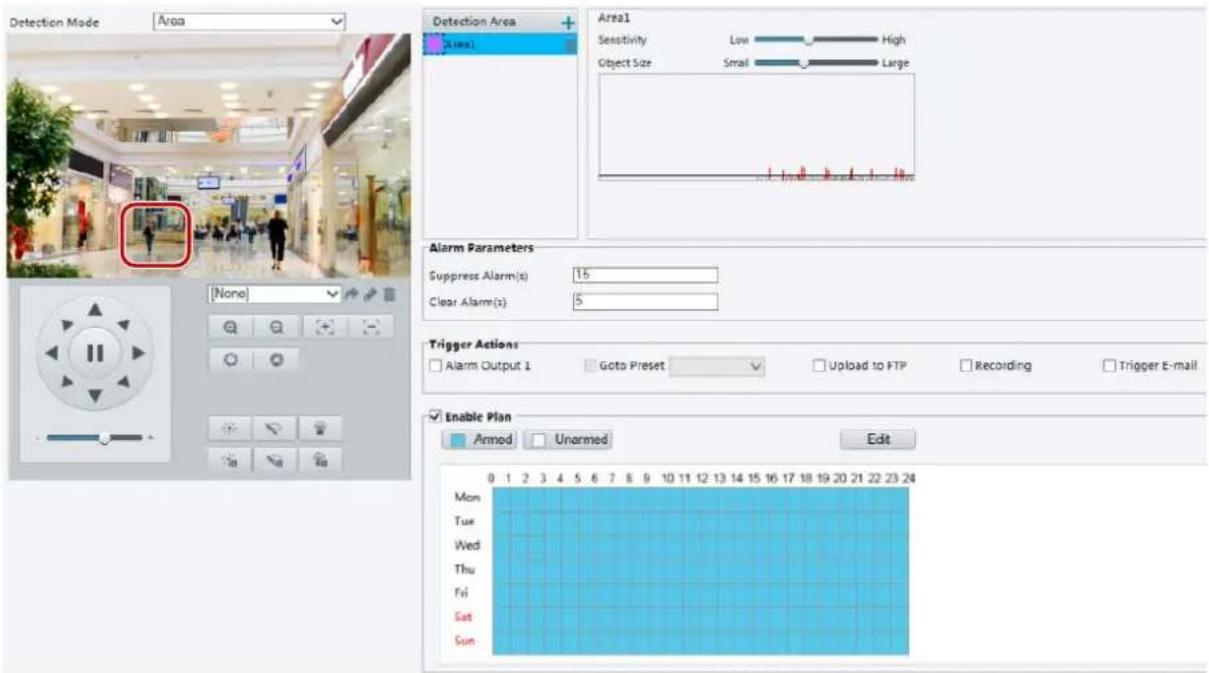Click the Wed row in the schedule

pyautogui.click(x=700, y=545)
